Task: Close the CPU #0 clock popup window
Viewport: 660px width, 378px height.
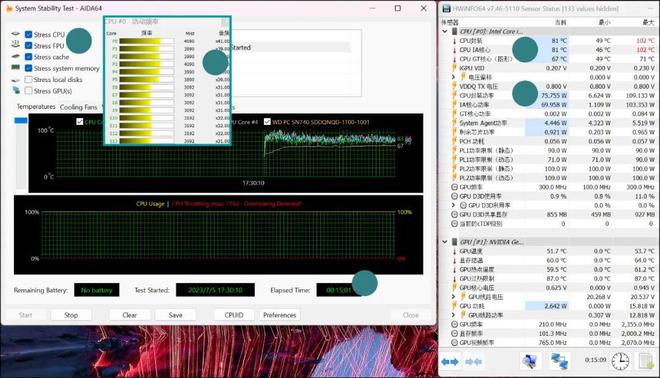Action: [225, 21]
